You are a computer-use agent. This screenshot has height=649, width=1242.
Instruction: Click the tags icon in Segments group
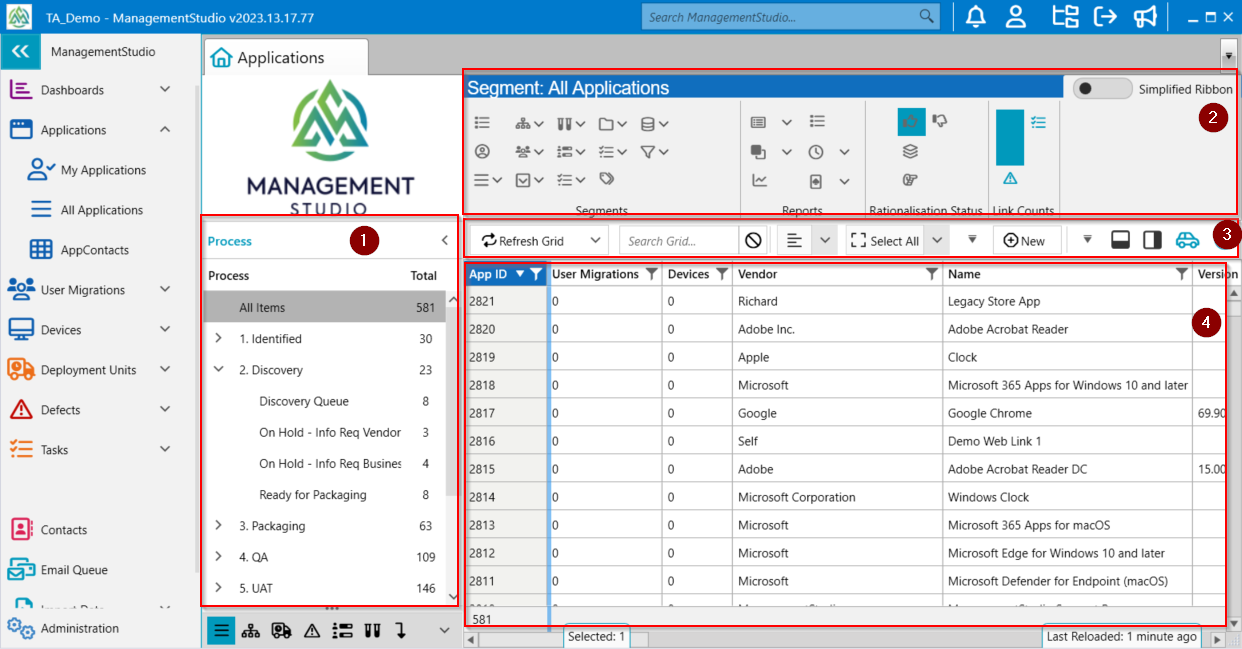pyautogui.click(x=606, y=179)
